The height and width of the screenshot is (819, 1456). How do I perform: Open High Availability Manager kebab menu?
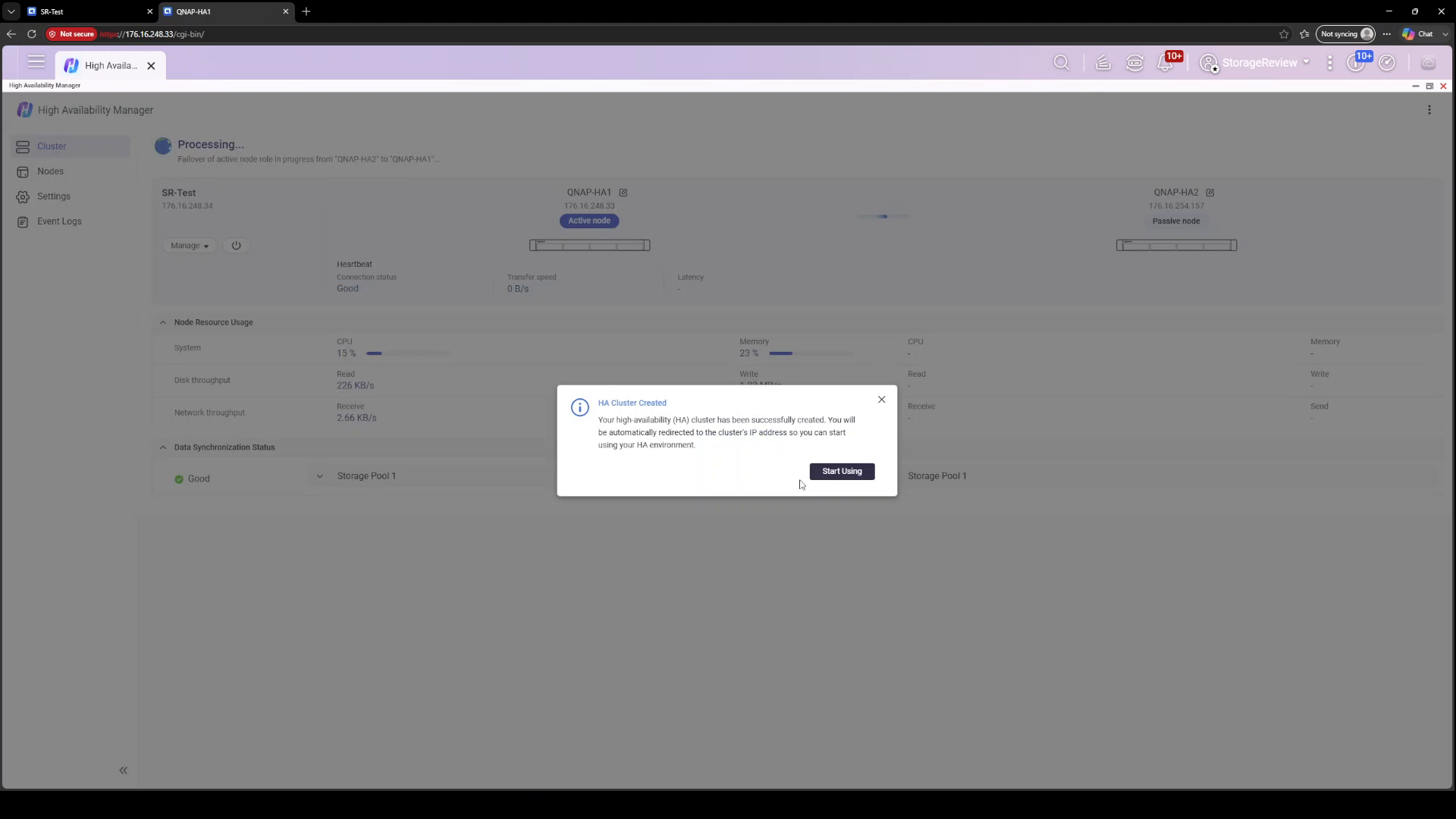1429,110
